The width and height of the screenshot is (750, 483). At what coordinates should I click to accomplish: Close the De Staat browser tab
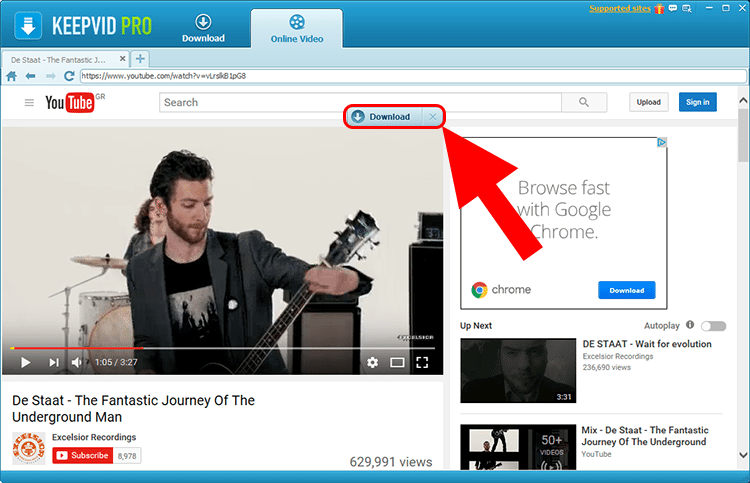click(x=122, y=59)
